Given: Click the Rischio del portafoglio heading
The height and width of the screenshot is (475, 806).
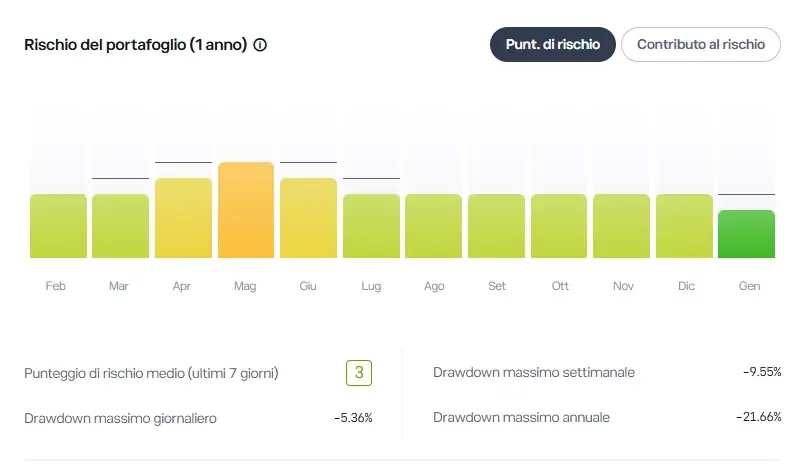Looking at the screenshot, I should point(135,45).
